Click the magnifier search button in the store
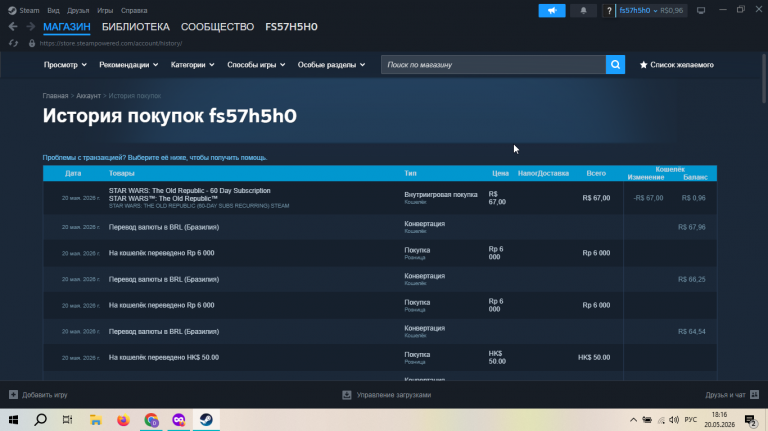The image size is (768, 431). coord(615,65)
